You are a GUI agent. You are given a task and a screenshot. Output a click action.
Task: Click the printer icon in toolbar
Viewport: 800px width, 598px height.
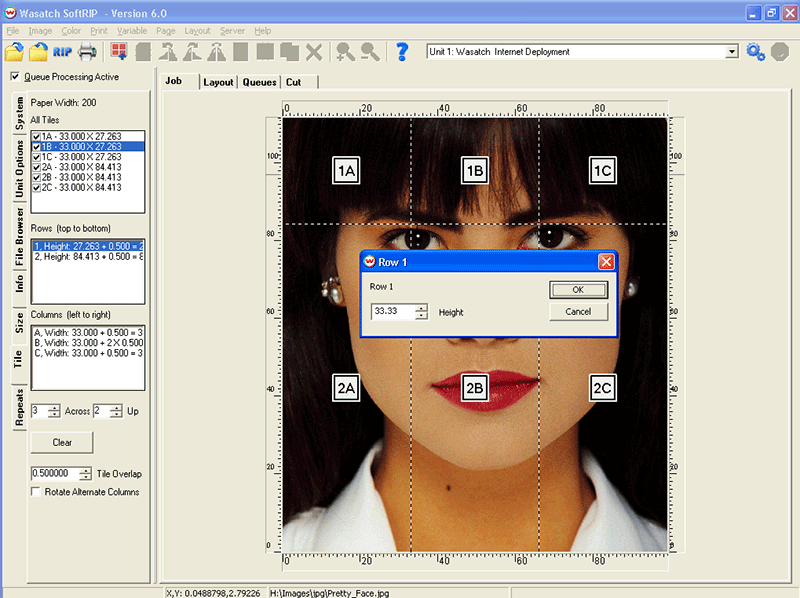[88, 51]
